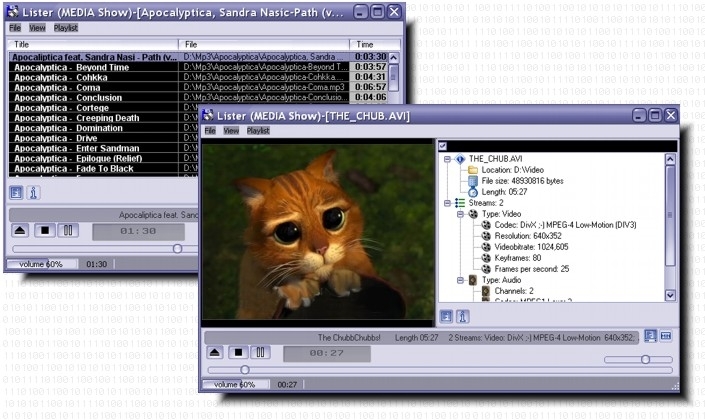Viewport: 705px width, 420px height.
Task: Open the View menu in the Apocalyptica window
Action: [x=37, y=28]
